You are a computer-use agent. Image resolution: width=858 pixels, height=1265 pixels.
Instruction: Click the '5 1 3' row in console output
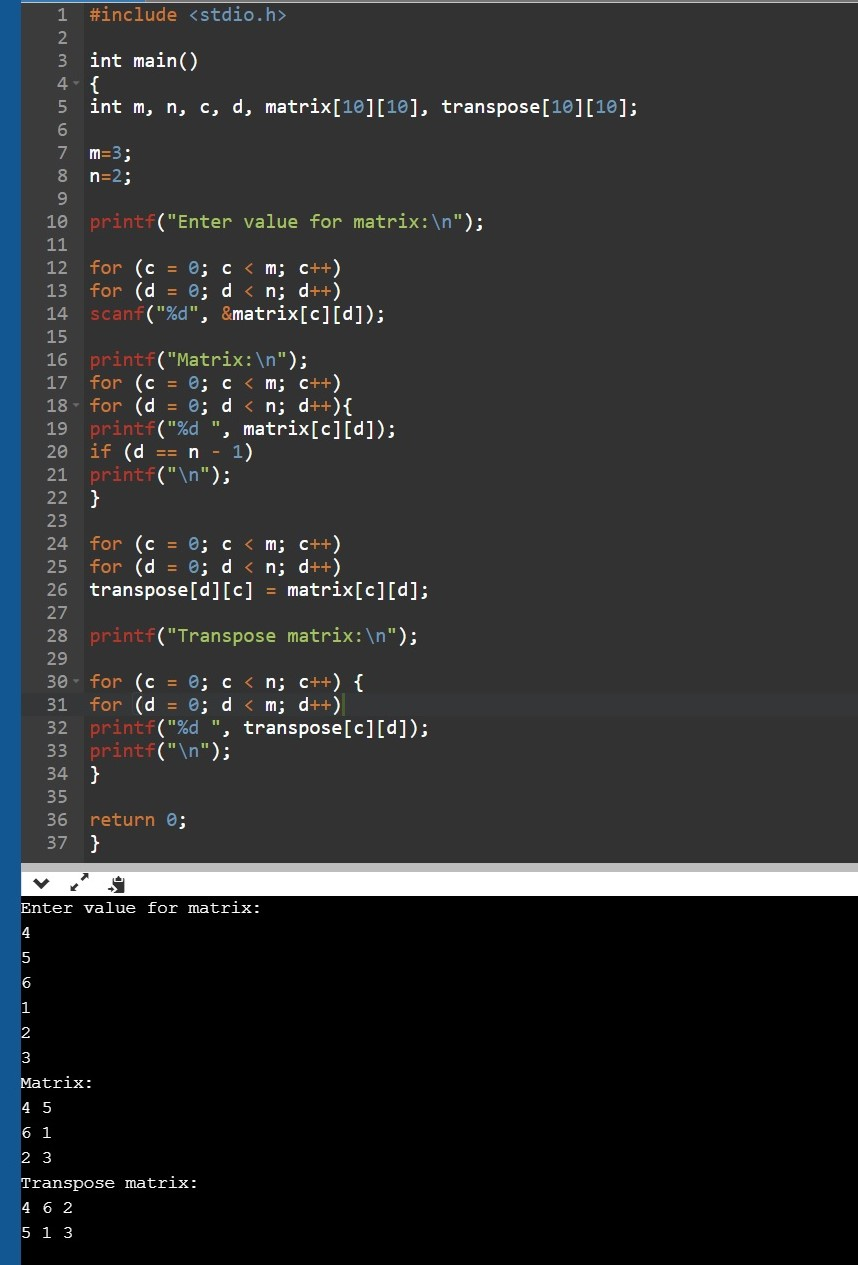47,1233
